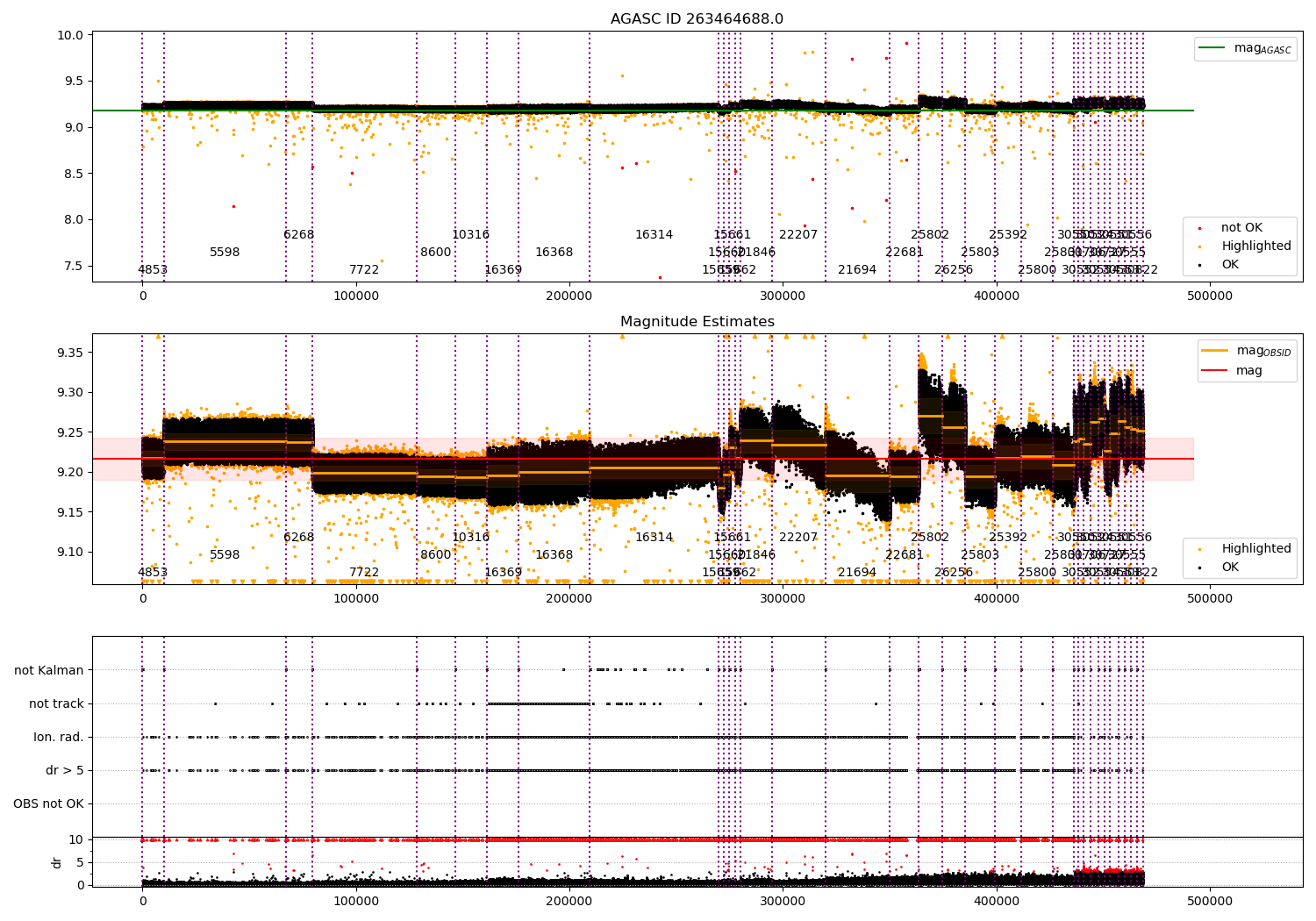Screen dimensions: 1316x921
Task: Click the red "mag" legend entry in middle plot
Action: (x=1233, y=371)
